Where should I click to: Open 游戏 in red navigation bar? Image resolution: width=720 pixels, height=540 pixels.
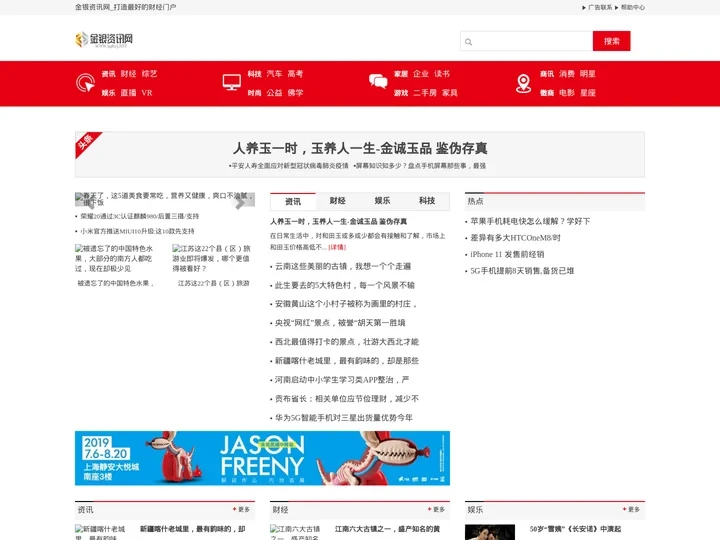(x=401, y=93)
